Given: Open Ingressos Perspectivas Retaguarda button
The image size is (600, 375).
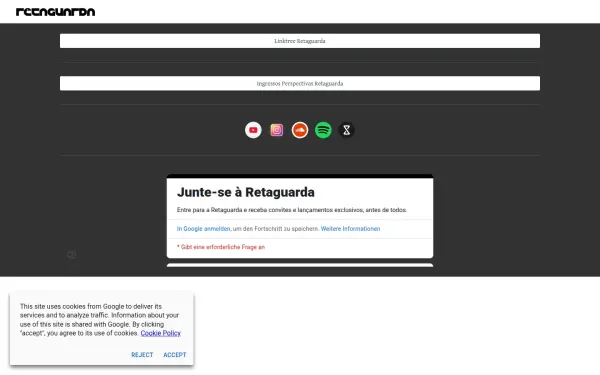Looking at the screenshot, I should pyautogui.click(x=300, y=83).
